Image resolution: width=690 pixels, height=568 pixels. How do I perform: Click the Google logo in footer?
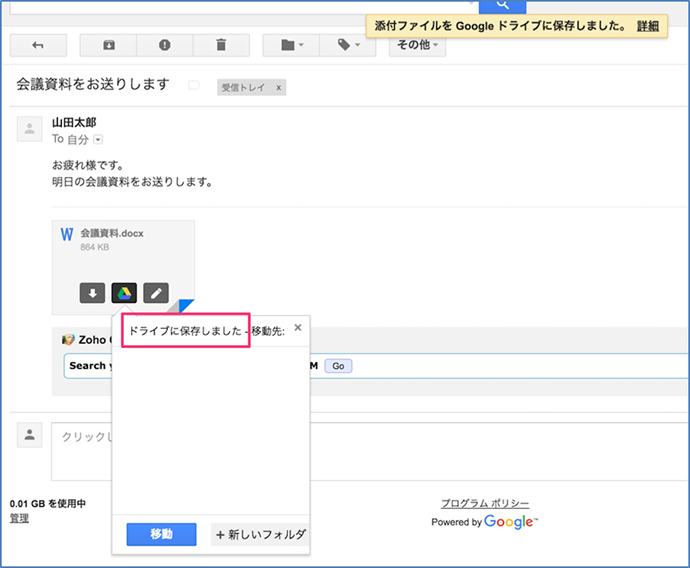click(x=510, y=522)
